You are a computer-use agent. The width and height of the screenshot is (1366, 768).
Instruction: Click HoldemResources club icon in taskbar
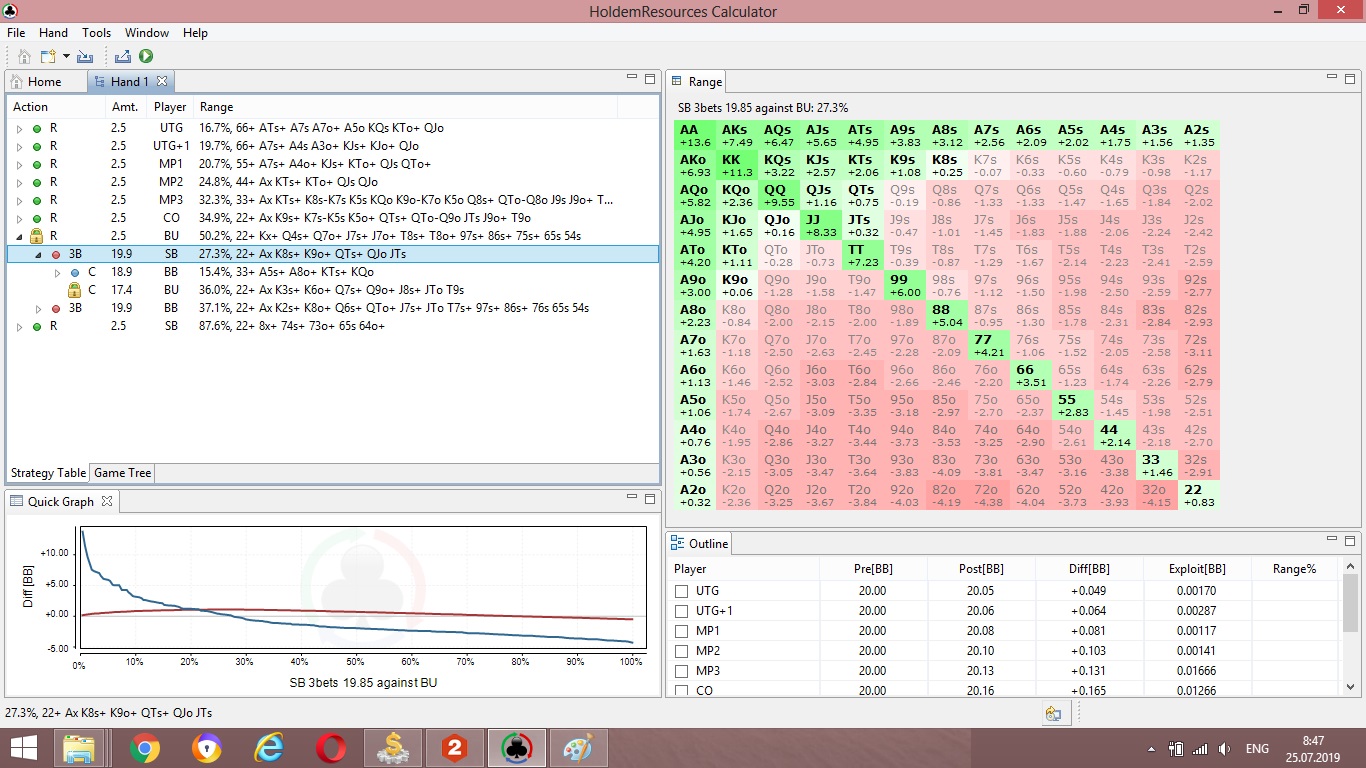point(517,748)
